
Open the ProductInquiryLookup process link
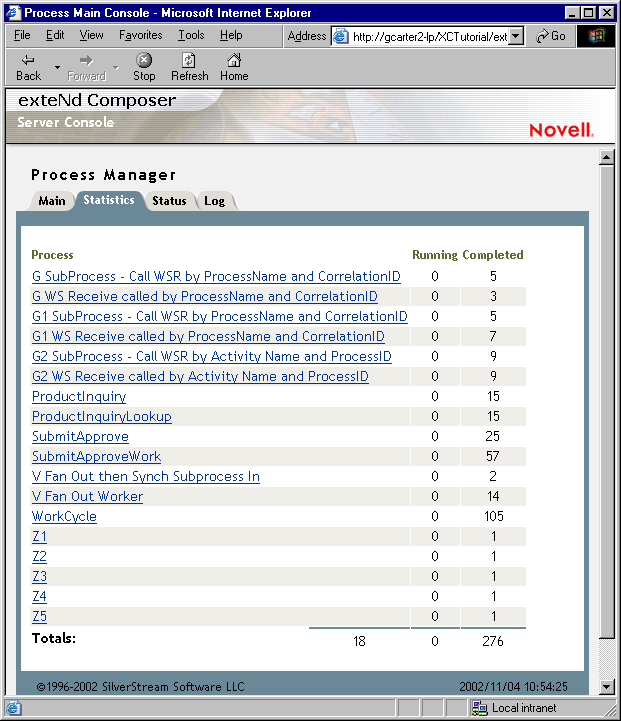click(x=102, y=417)
